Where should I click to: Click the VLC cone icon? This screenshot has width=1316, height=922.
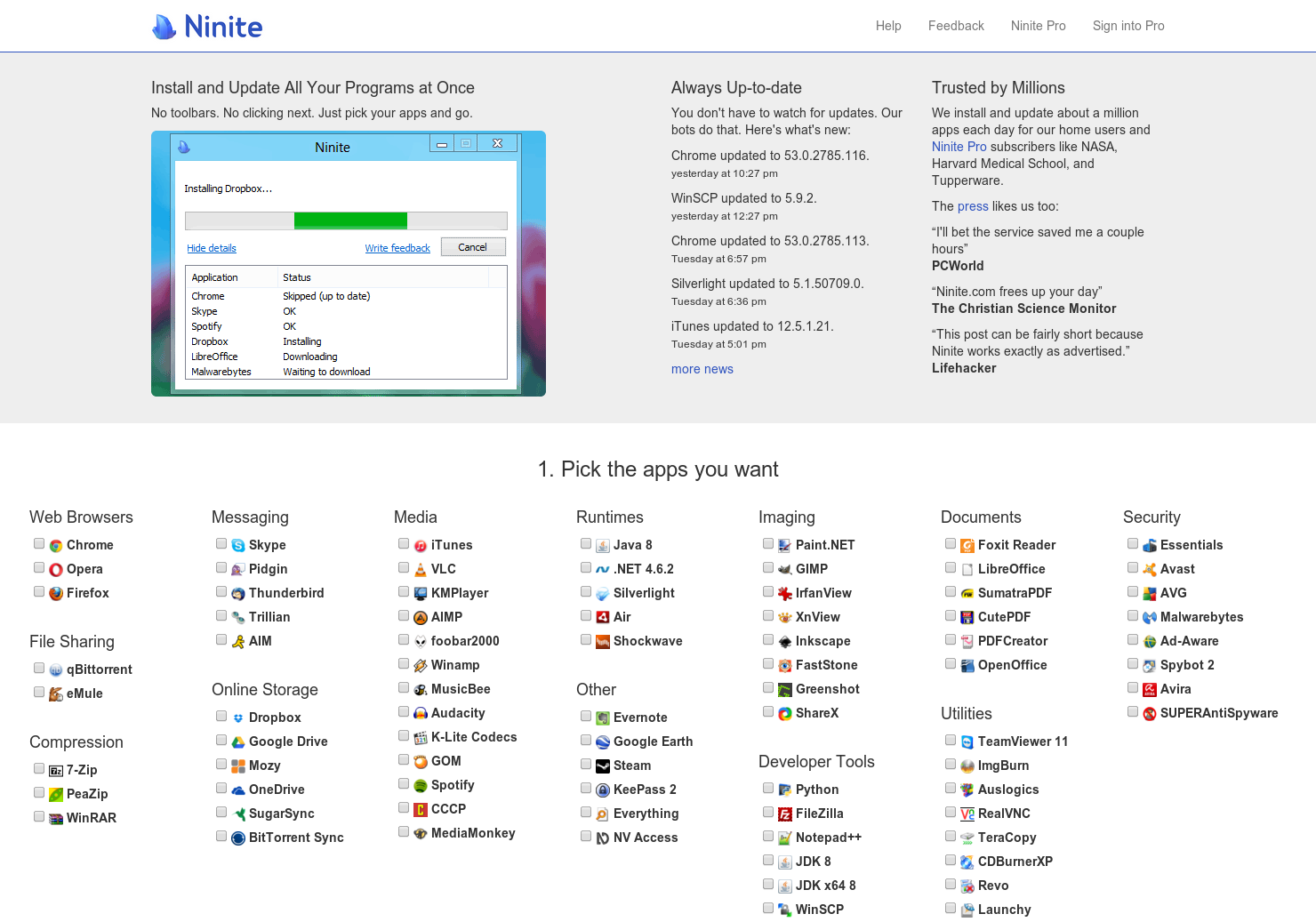[421, 570]
